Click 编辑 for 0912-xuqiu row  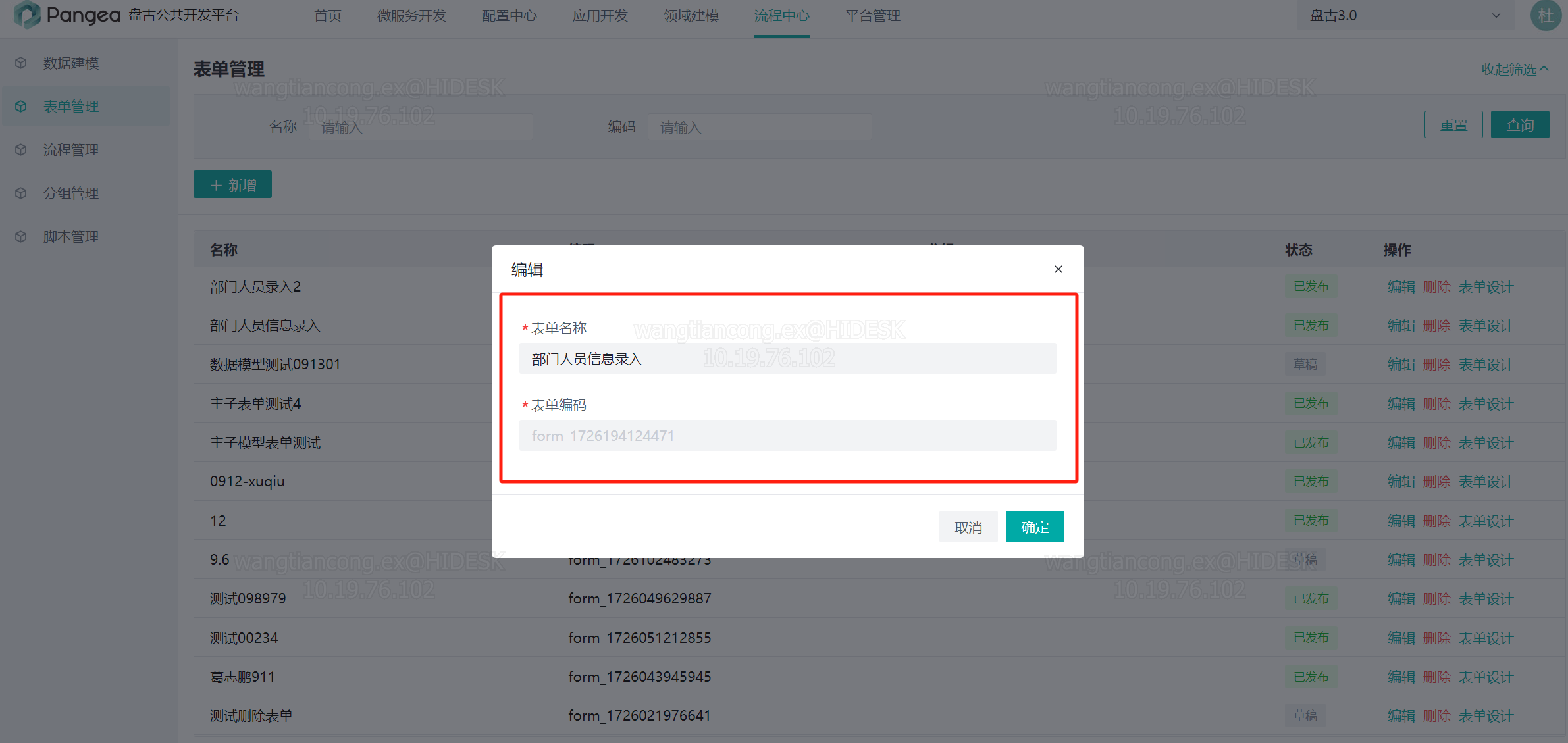1401,482
